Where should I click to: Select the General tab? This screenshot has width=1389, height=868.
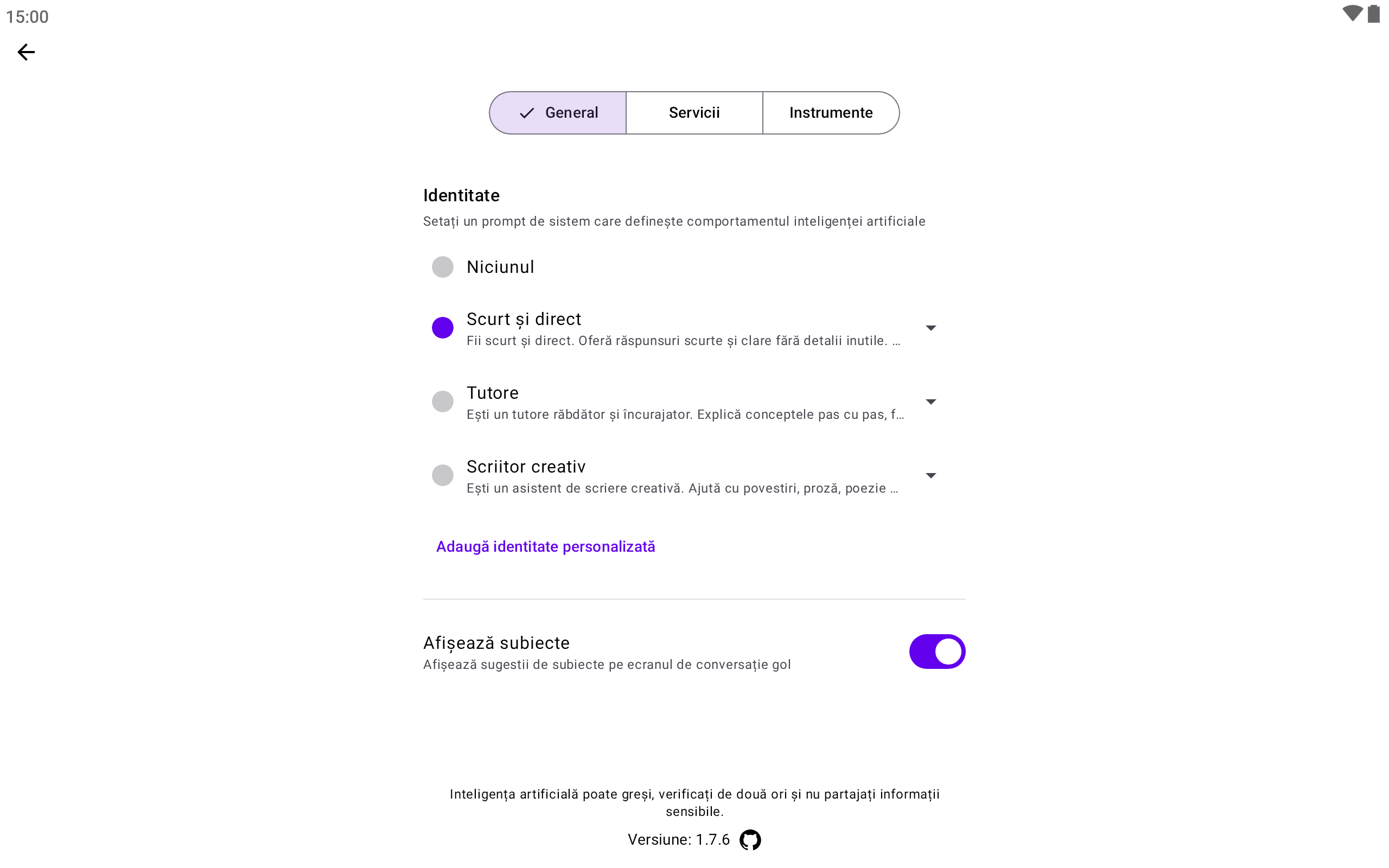[558, 112]
